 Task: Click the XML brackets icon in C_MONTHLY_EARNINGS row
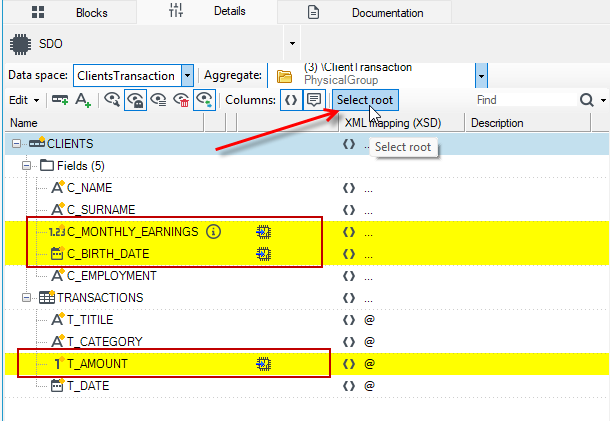coord(349,232)
